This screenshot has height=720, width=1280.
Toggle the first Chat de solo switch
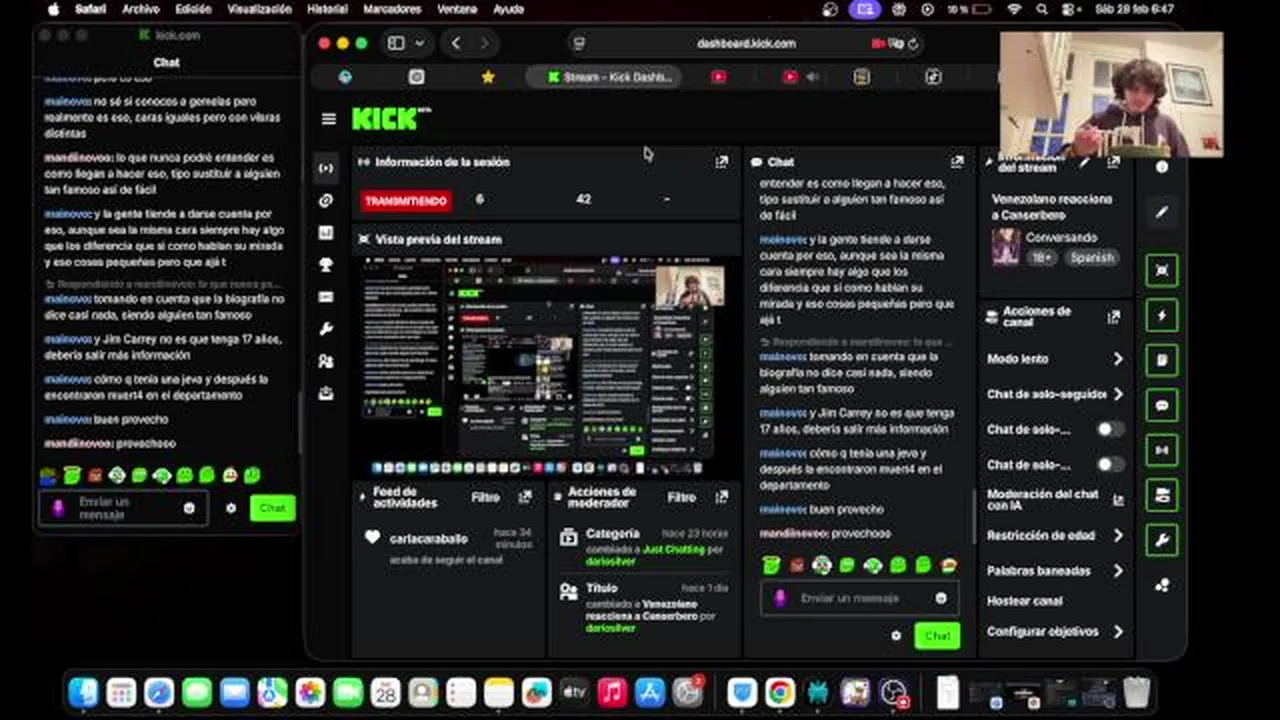[x=1110, y=429]
